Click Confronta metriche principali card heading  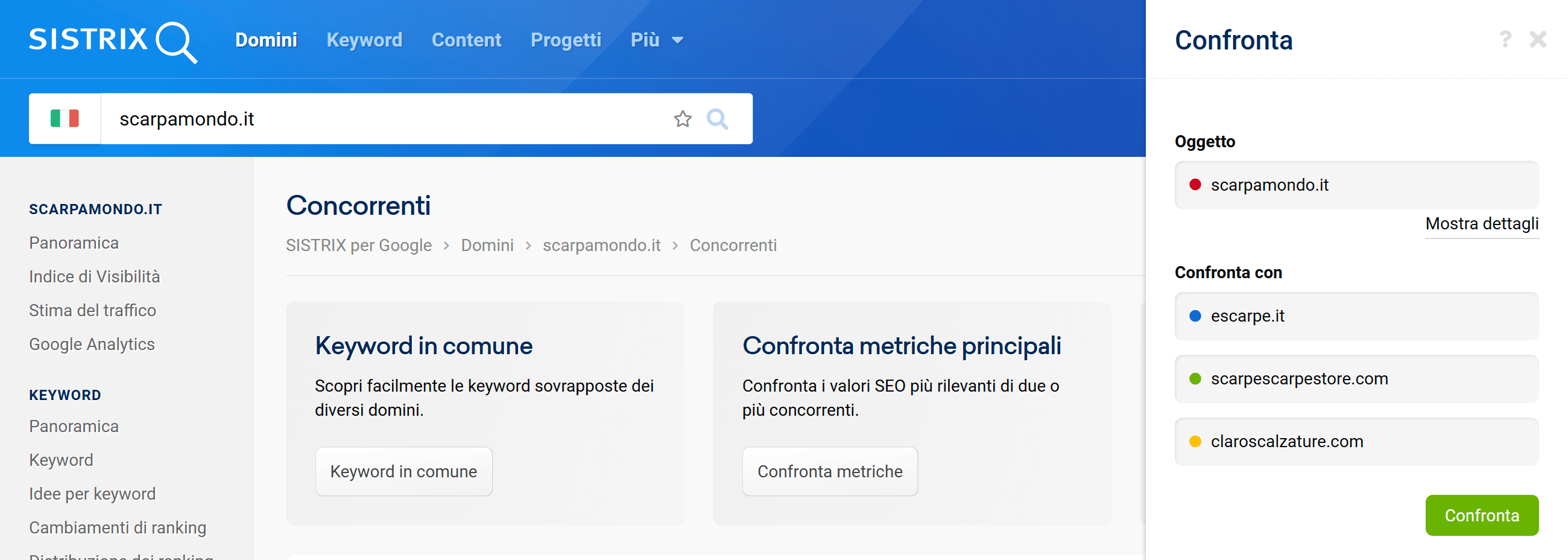point(902,346)
